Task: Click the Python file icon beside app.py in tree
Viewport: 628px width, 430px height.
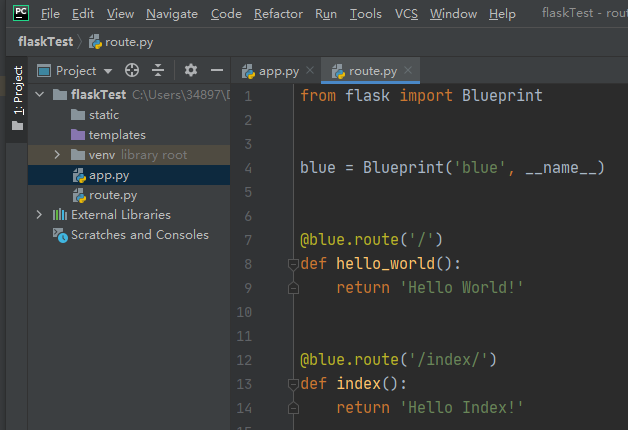Action: [x=79, y=175]
